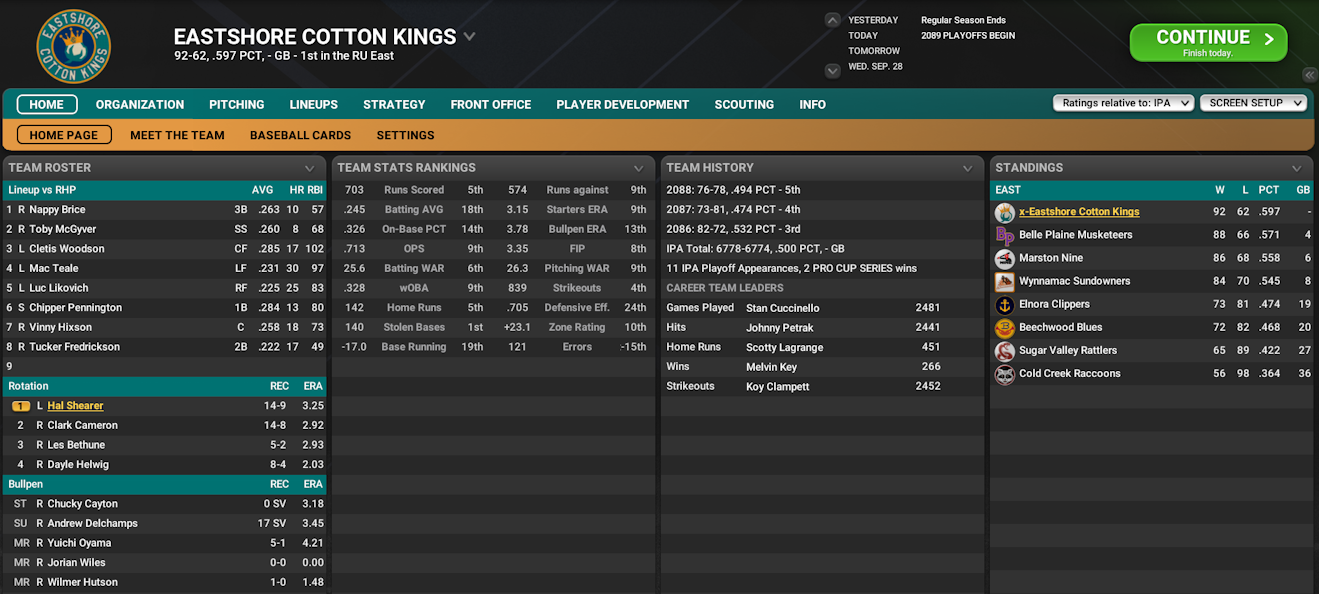
Task: Switch to the Baseball Cards tab
Action: (300, 135)
